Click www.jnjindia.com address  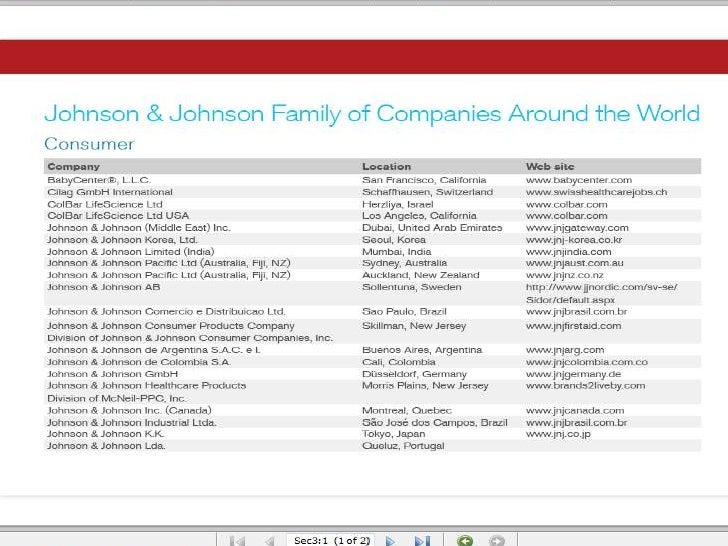click(568, 252)
